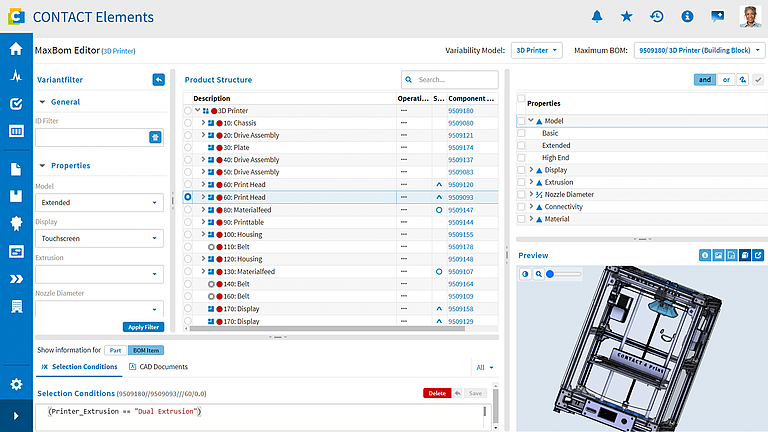Collapse Variantfilter panel with back arrow
The width and height of the screenshot is (768, 432).
point(159,79)
